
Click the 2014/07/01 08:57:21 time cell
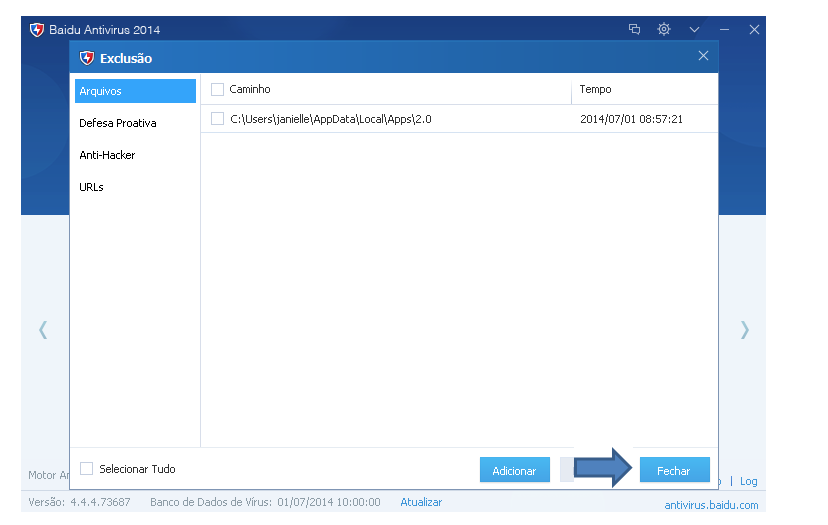[631, 119]
